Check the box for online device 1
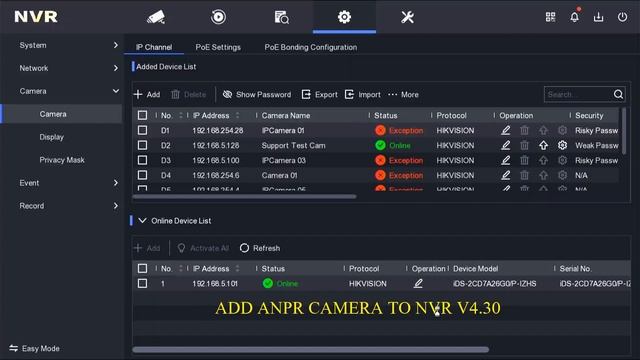This screenshot has height=360, width=640. [142, 283]
